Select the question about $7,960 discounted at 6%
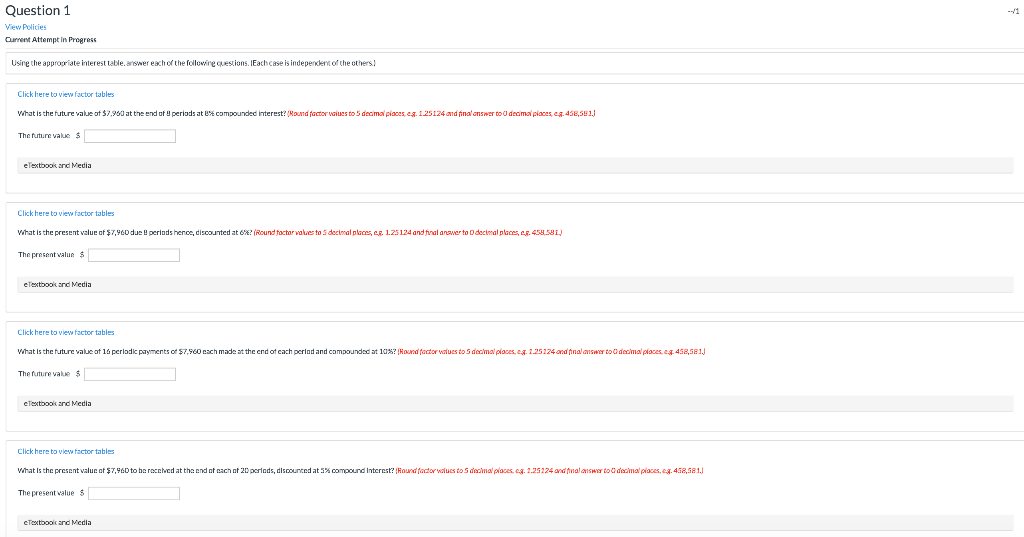1024x537 pixels. (135, 232)
